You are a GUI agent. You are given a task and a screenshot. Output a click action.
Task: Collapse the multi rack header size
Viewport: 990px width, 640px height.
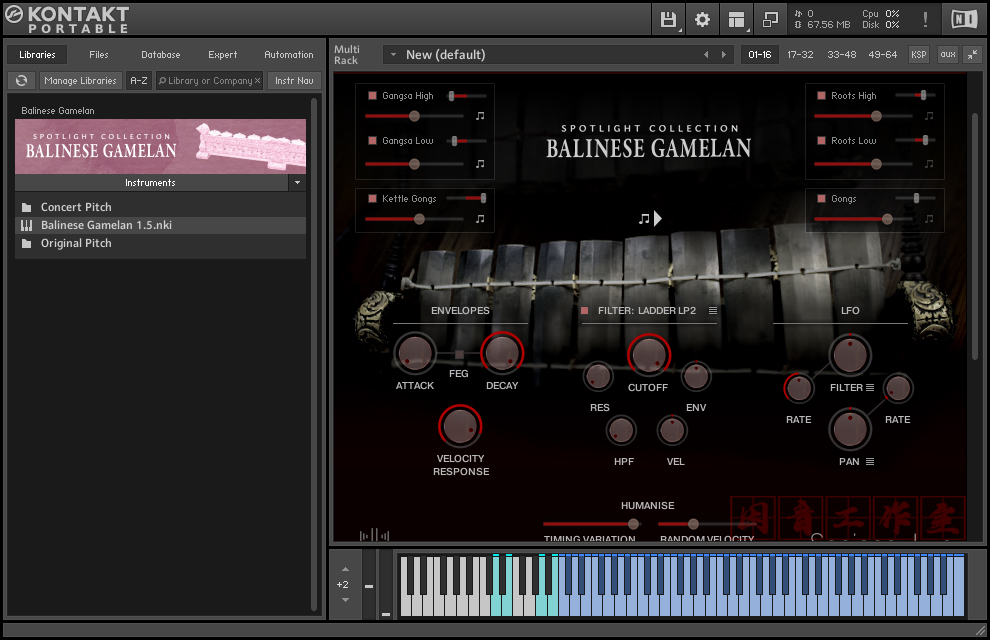(972, 54)
